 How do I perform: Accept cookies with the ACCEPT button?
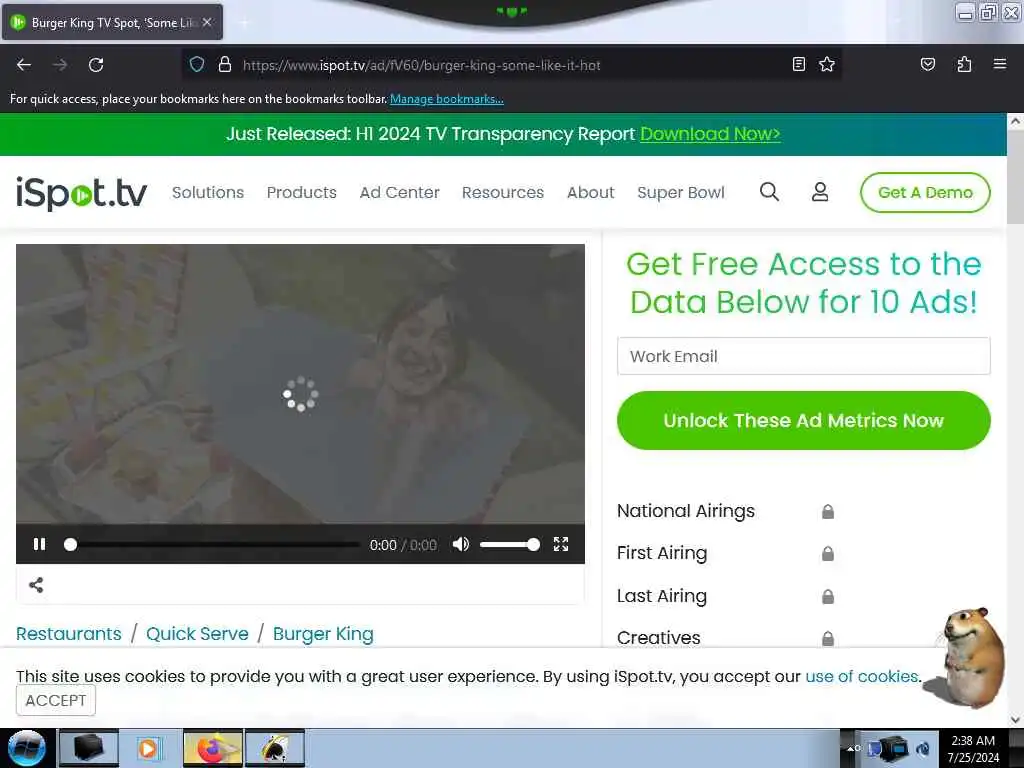(56, 700)
